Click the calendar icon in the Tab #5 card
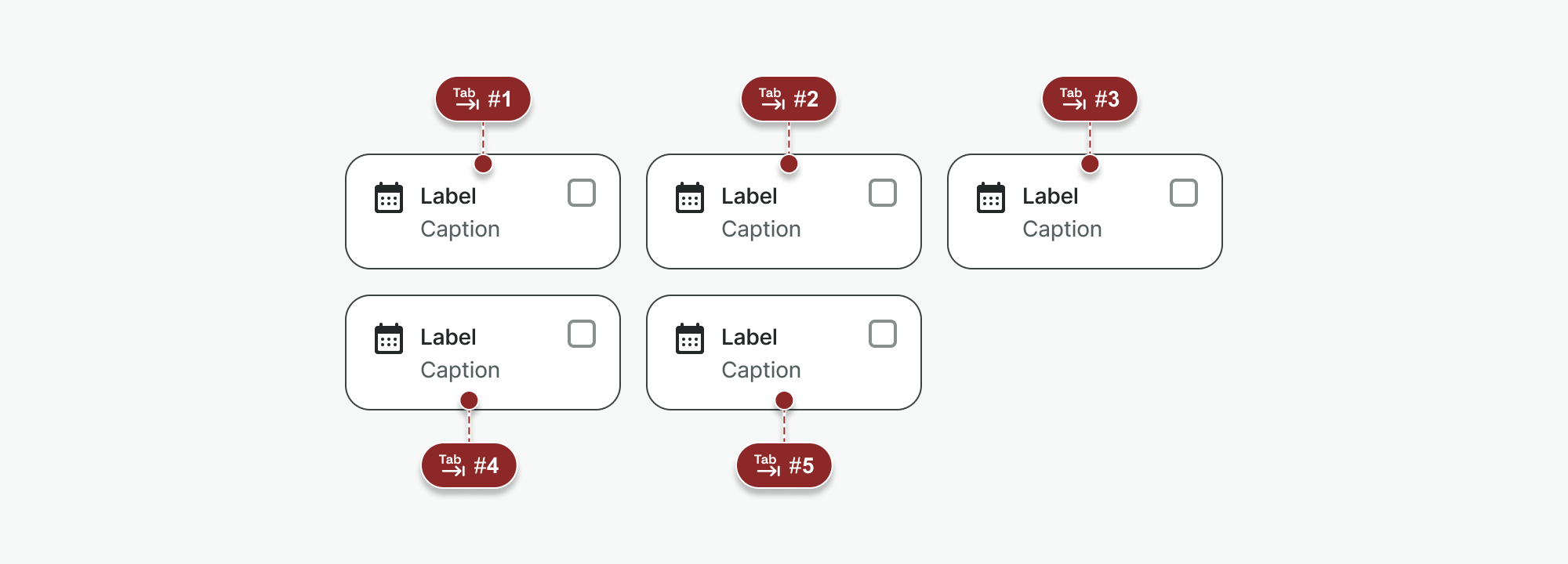 coord(690,339)
